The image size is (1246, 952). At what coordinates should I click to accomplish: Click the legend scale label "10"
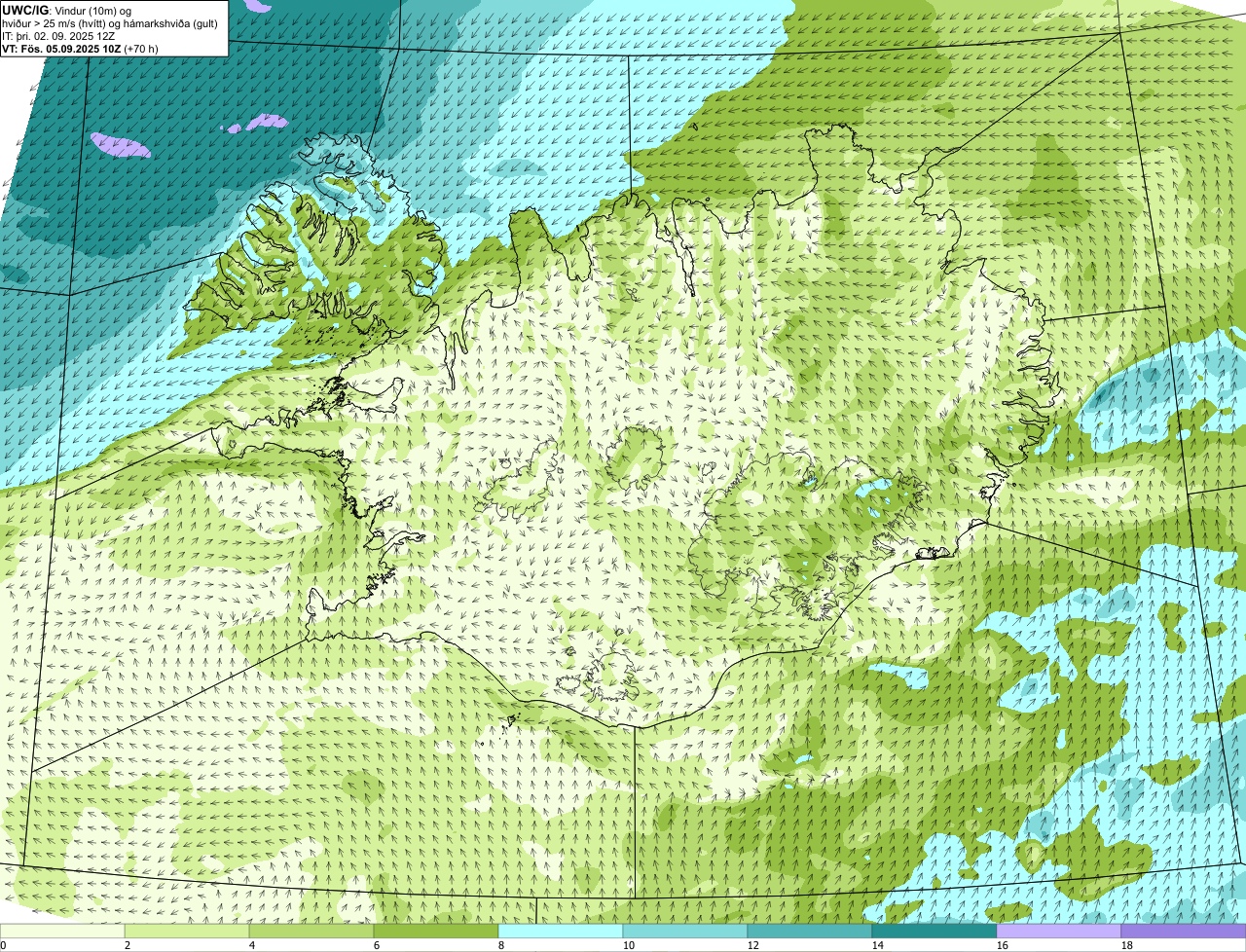(629, 945)
